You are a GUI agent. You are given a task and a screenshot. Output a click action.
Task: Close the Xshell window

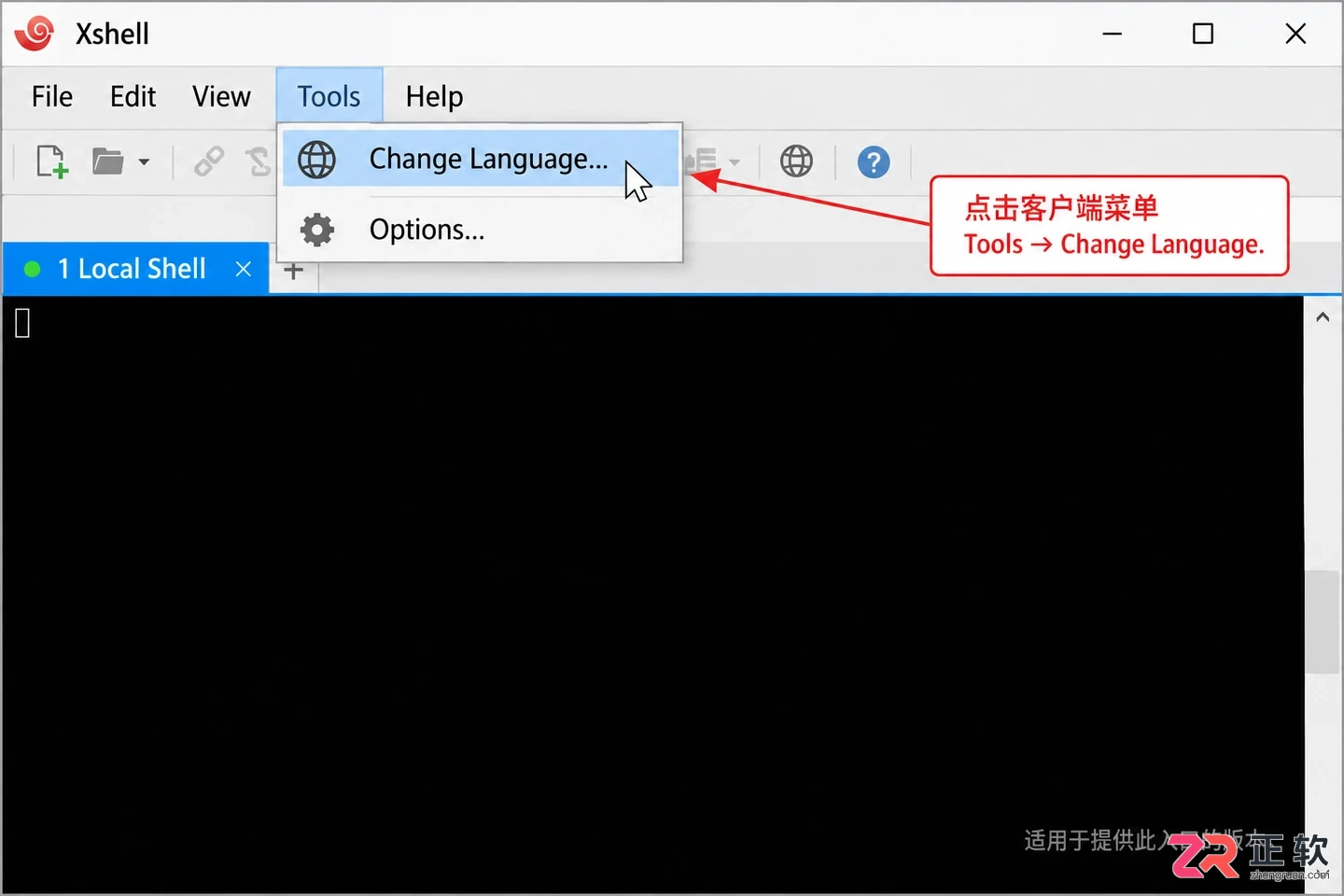coord(1295,34)
